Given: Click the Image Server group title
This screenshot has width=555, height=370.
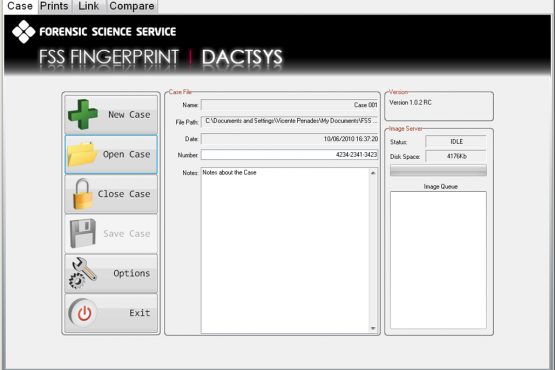Looking at the screenshot, I should (406, 129).
